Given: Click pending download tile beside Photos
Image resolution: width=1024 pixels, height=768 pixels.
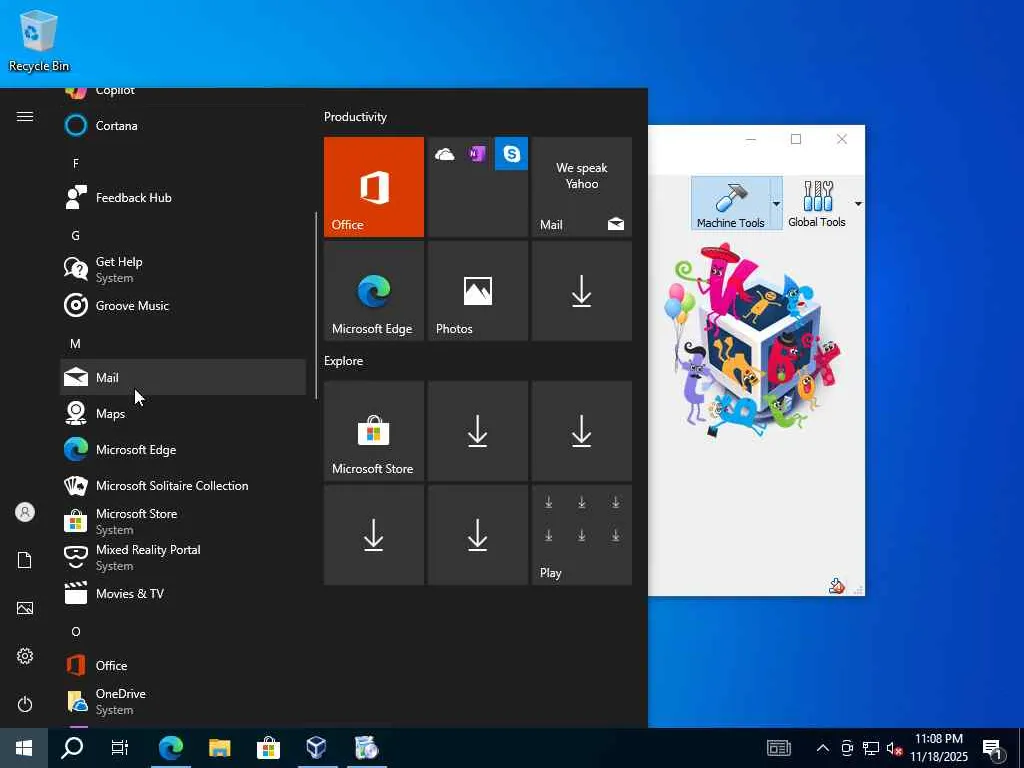Looking at the screenshot, I should coord(582,291).
